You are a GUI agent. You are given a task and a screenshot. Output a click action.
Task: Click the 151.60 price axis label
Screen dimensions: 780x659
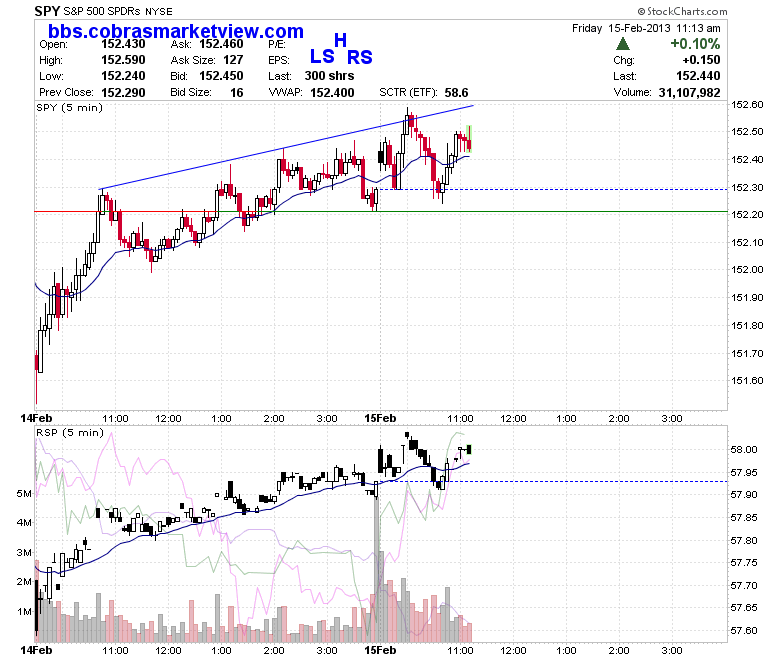click(747, 380)
